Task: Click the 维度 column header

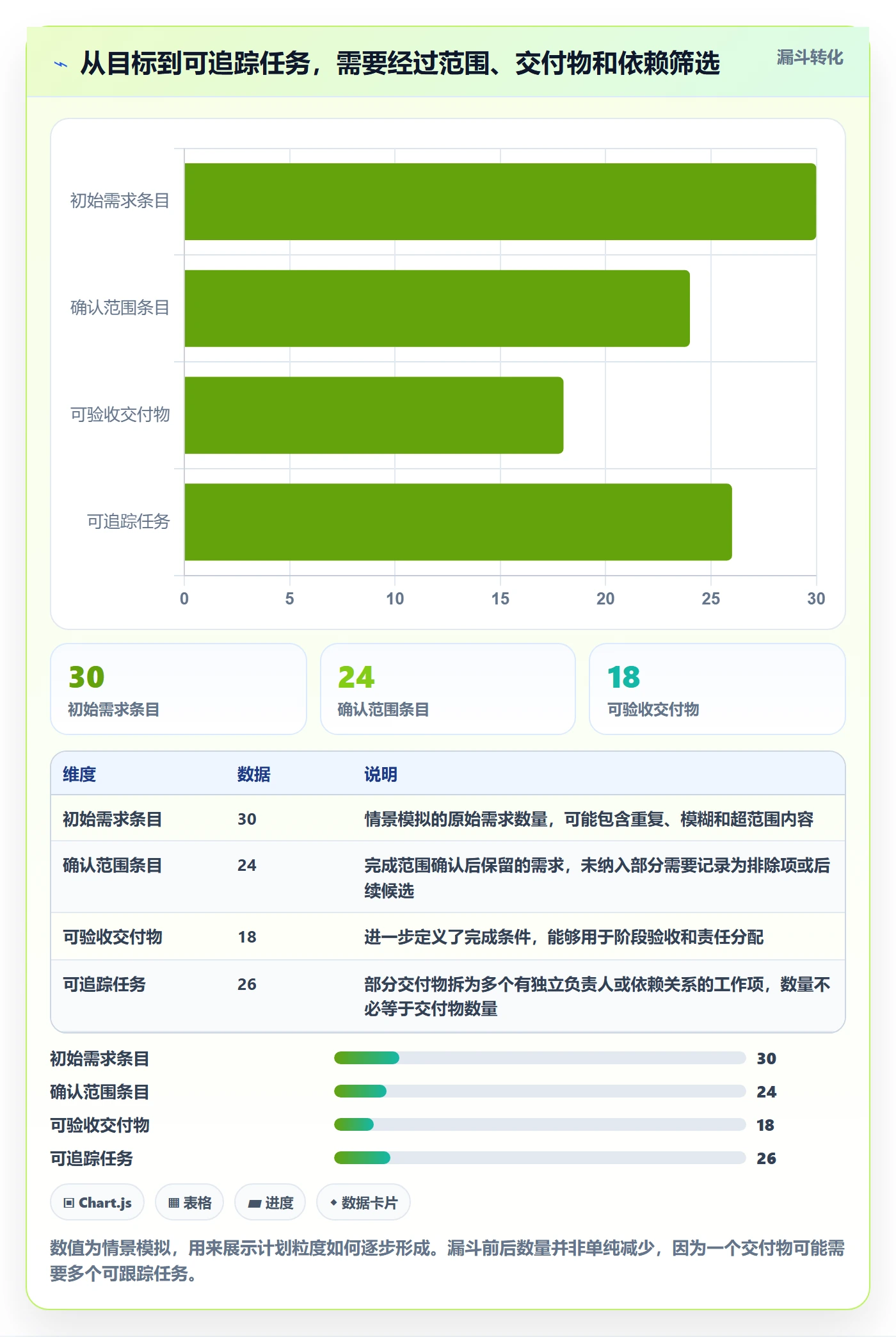Action: pos(79,774)
